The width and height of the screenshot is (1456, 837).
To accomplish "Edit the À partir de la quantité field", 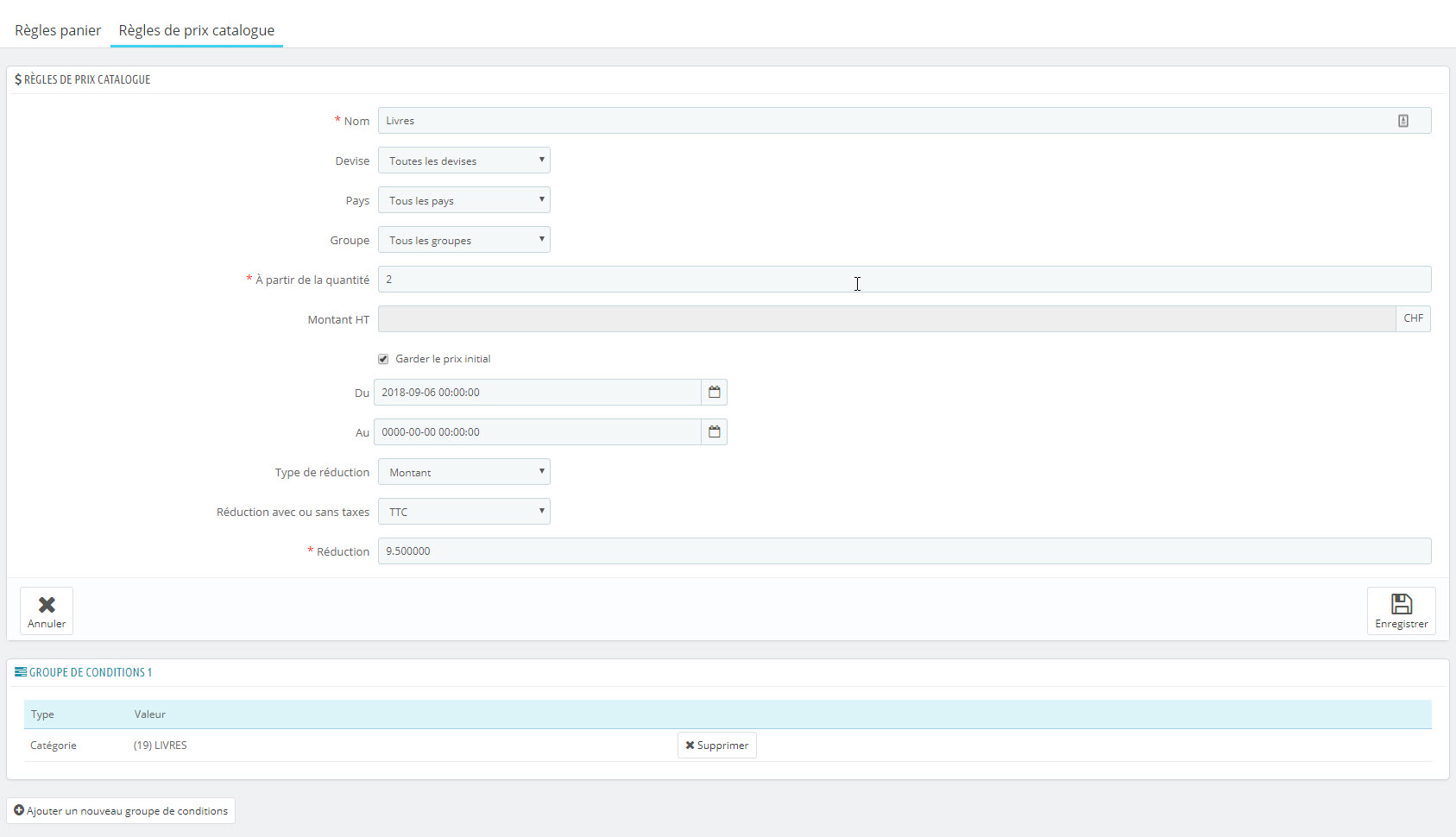I will point(904,280).
